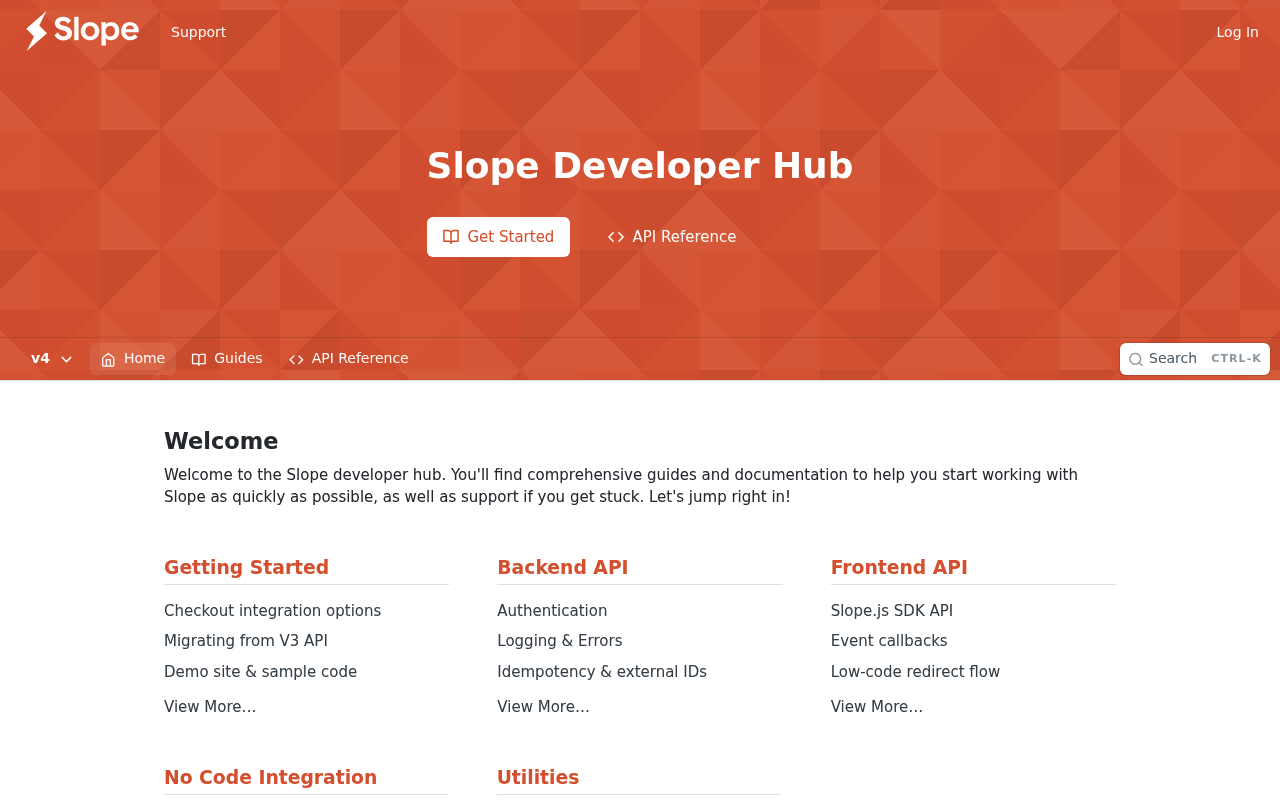Image resolution: width=1280 pixels, height=800 pixels.
Task: Open Logging & Errors page
Action: point(560,641)
